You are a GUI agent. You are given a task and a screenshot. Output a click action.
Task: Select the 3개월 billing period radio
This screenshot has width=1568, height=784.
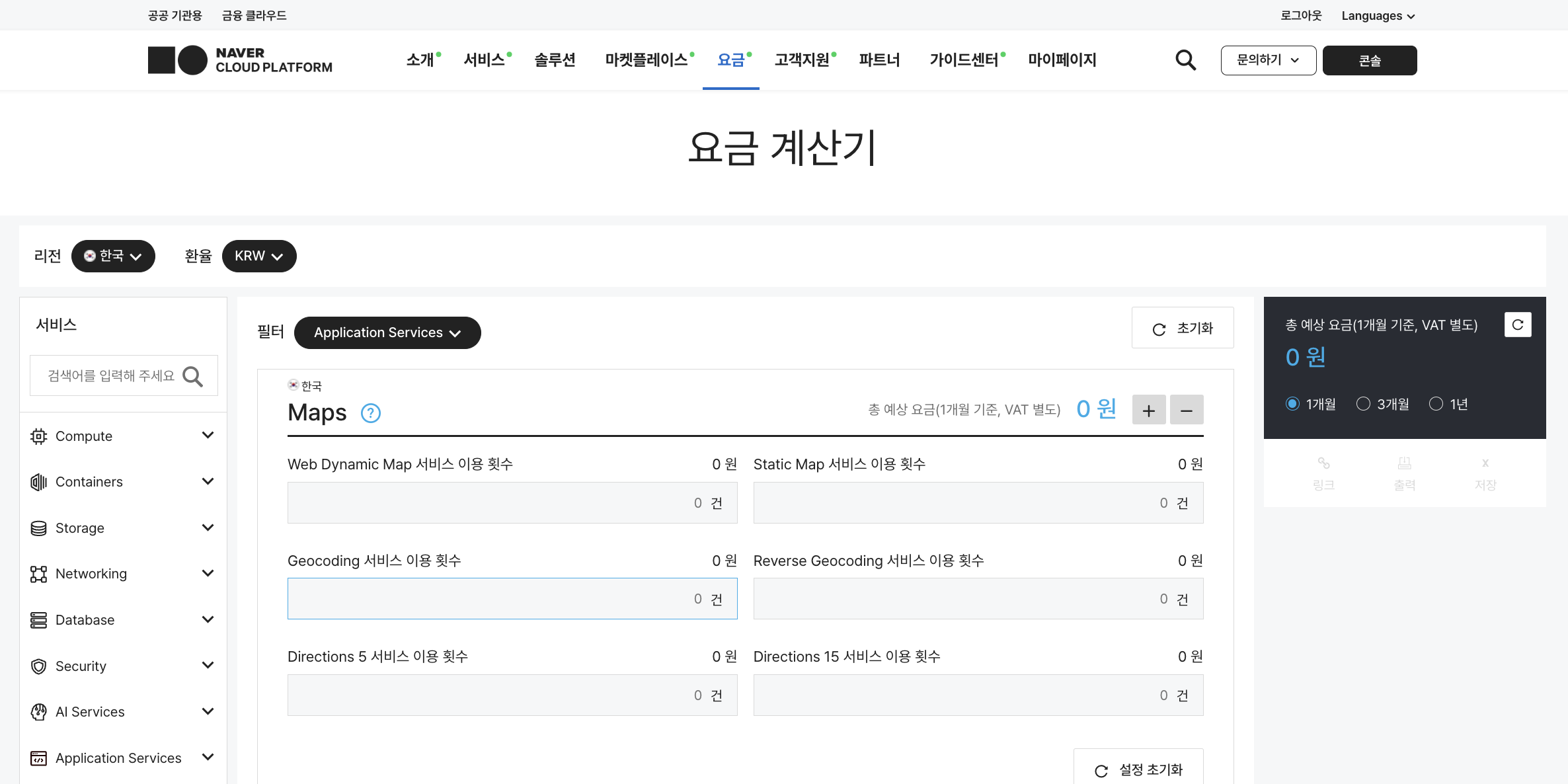coord(1363,404)
